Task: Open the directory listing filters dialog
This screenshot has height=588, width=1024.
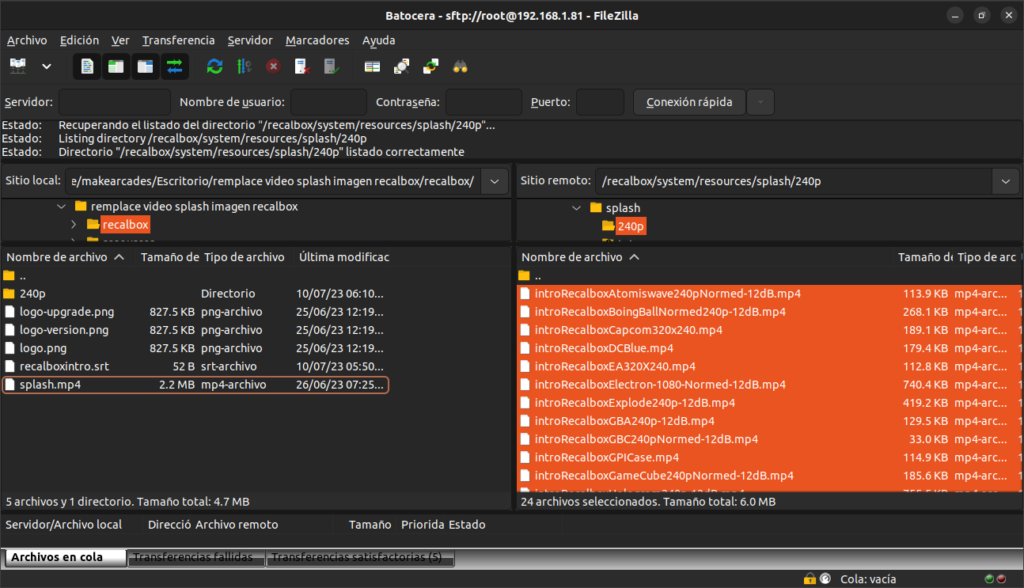Action: tap(372, 66)
